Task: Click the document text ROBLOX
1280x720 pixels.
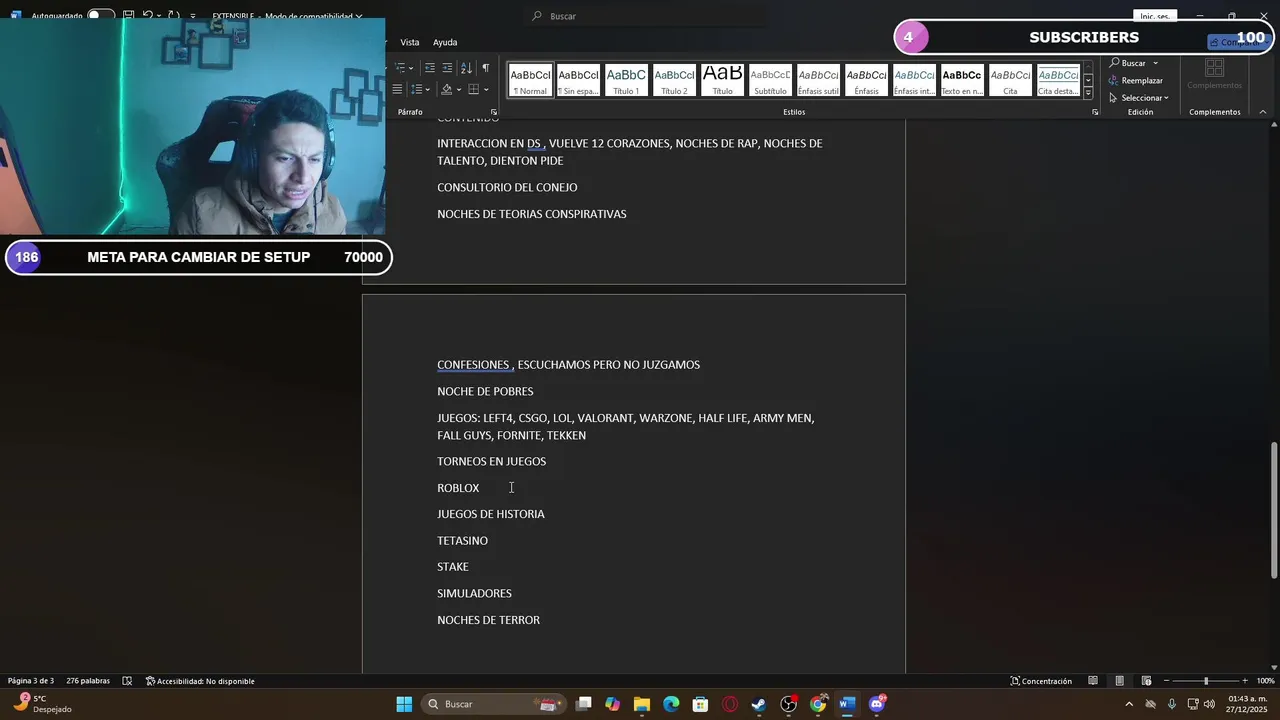Action: tap(458, 488)
